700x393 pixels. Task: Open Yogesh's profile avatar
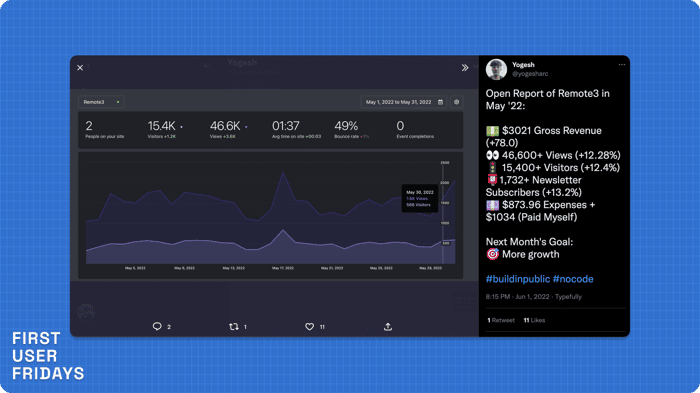coord(496,69)
